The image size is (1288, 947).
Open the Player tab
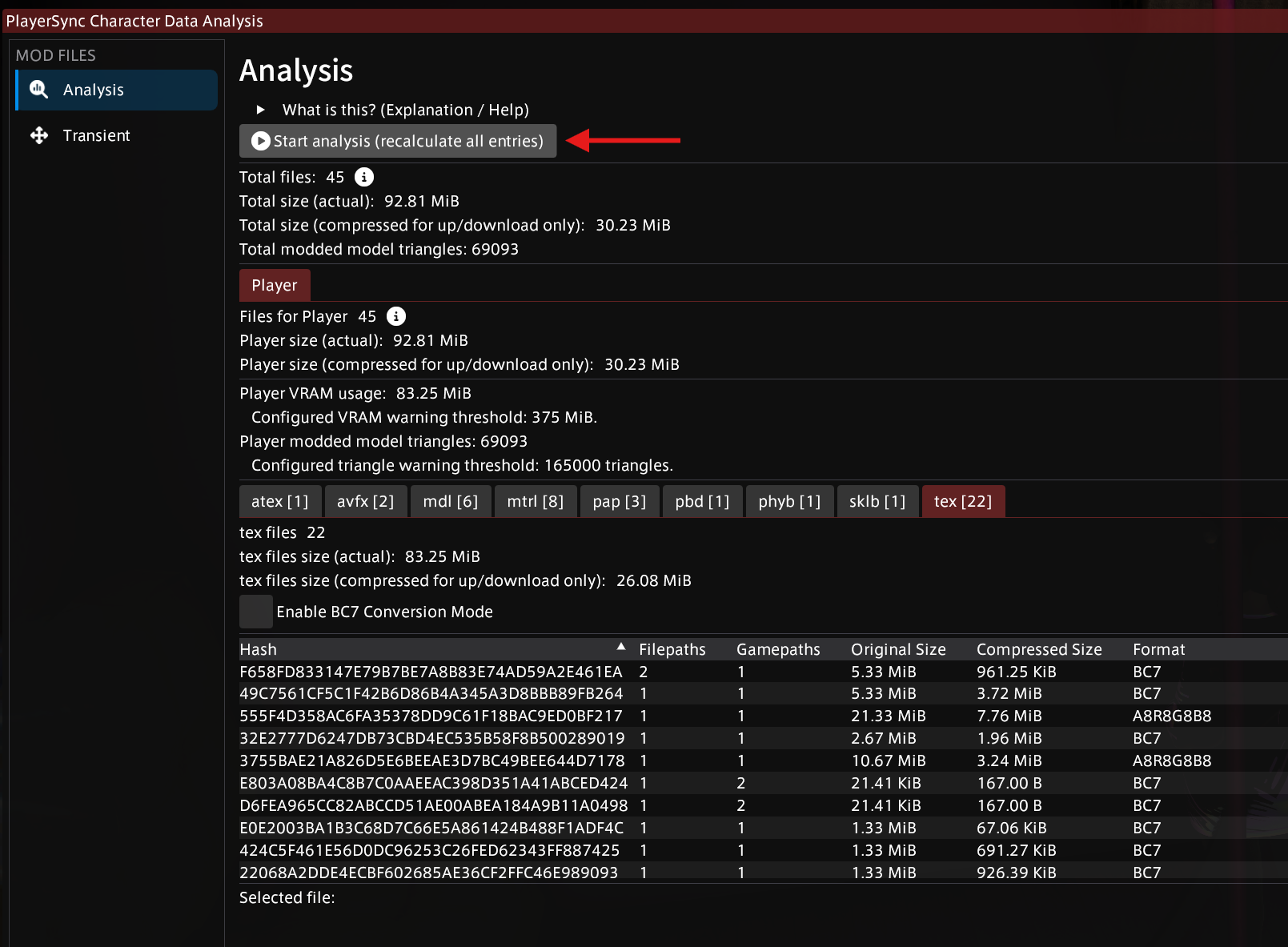click(x=274, y=285)
